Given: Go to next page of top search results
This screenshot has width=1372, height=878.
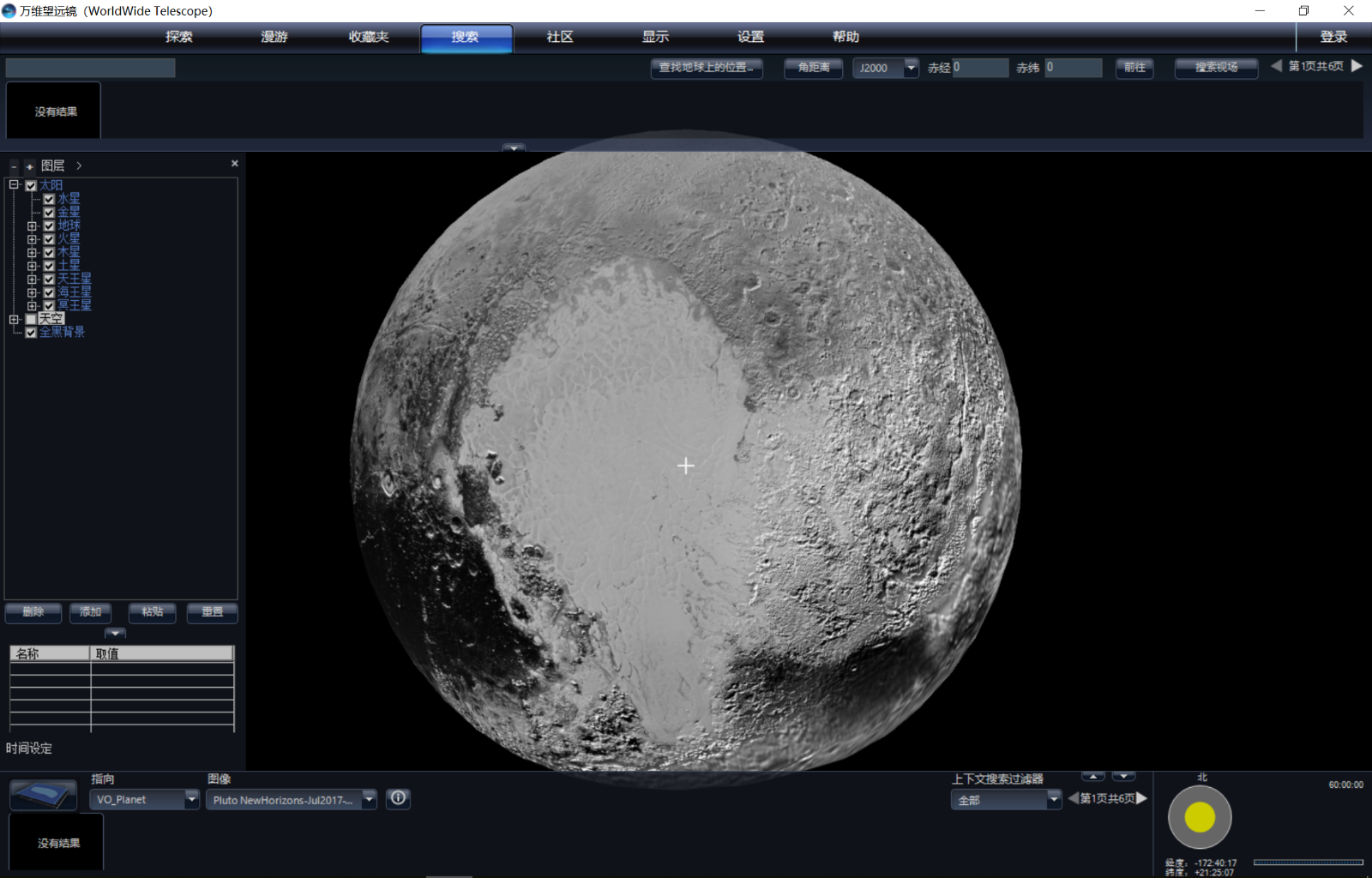Looking at the screenshot, I should (1357, 66).
